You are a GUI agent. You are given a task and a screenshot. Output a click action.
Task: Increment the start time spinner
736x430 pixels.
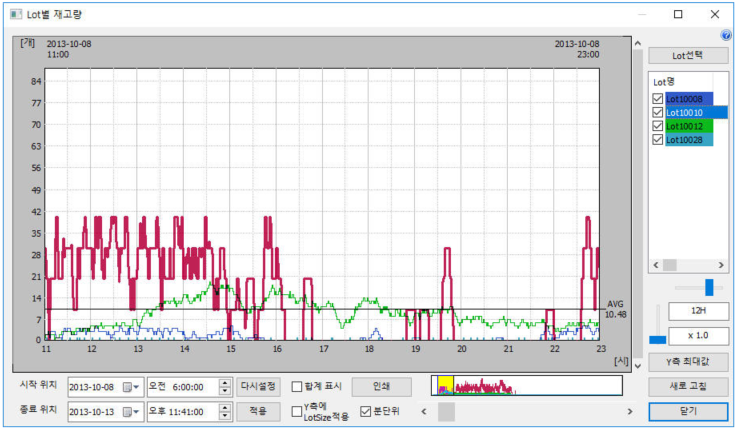225,383
